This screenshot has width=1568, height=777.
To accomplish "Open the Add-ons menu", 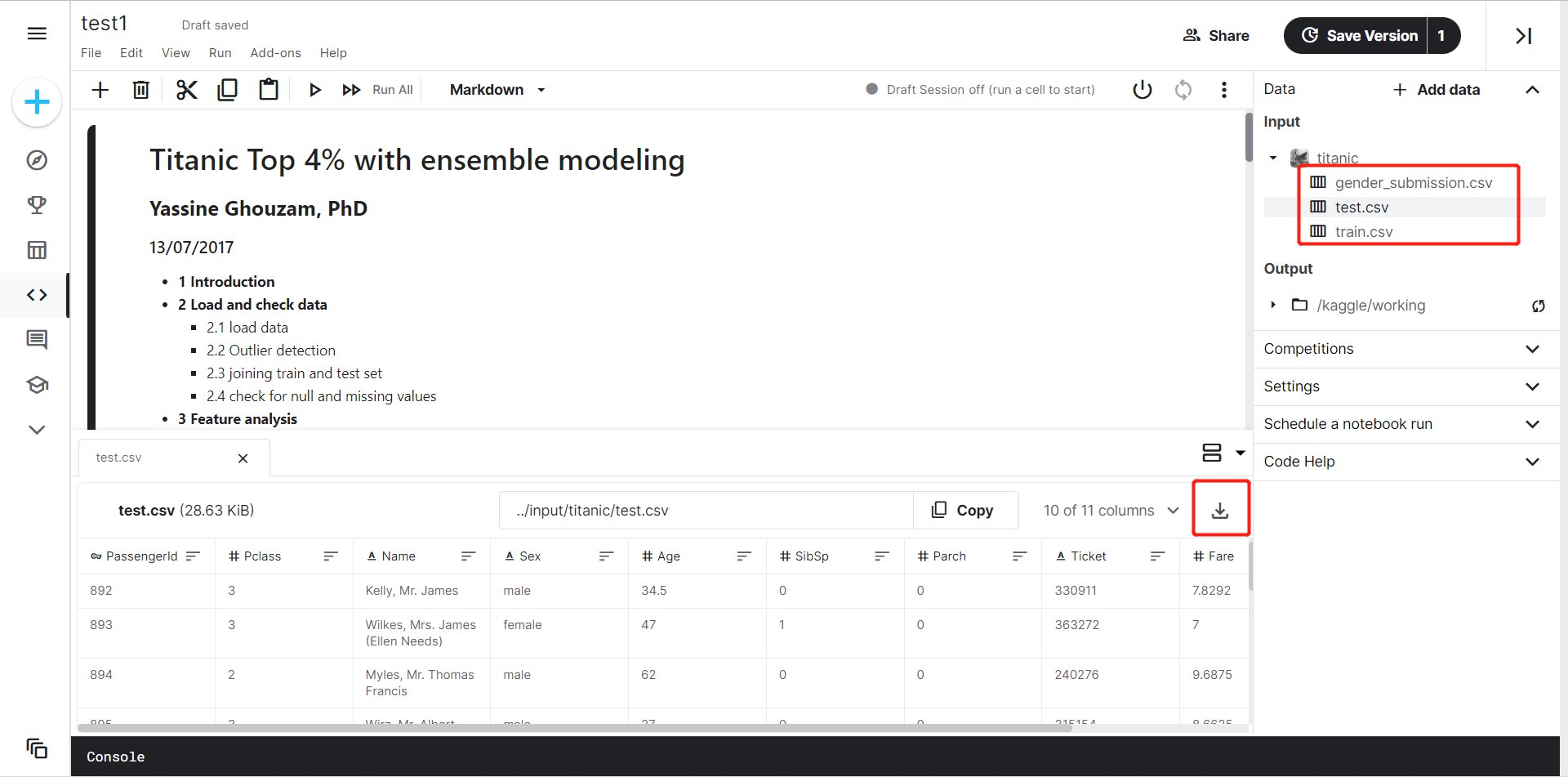I will pos(275,53).
